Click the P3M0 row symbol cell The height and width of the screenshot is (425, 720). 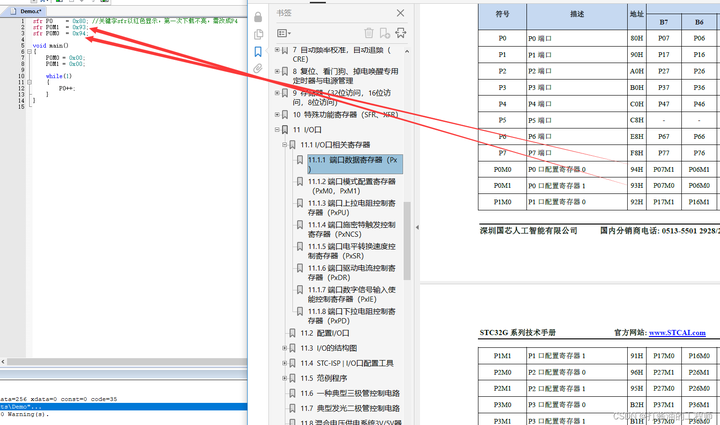point(502,405)
